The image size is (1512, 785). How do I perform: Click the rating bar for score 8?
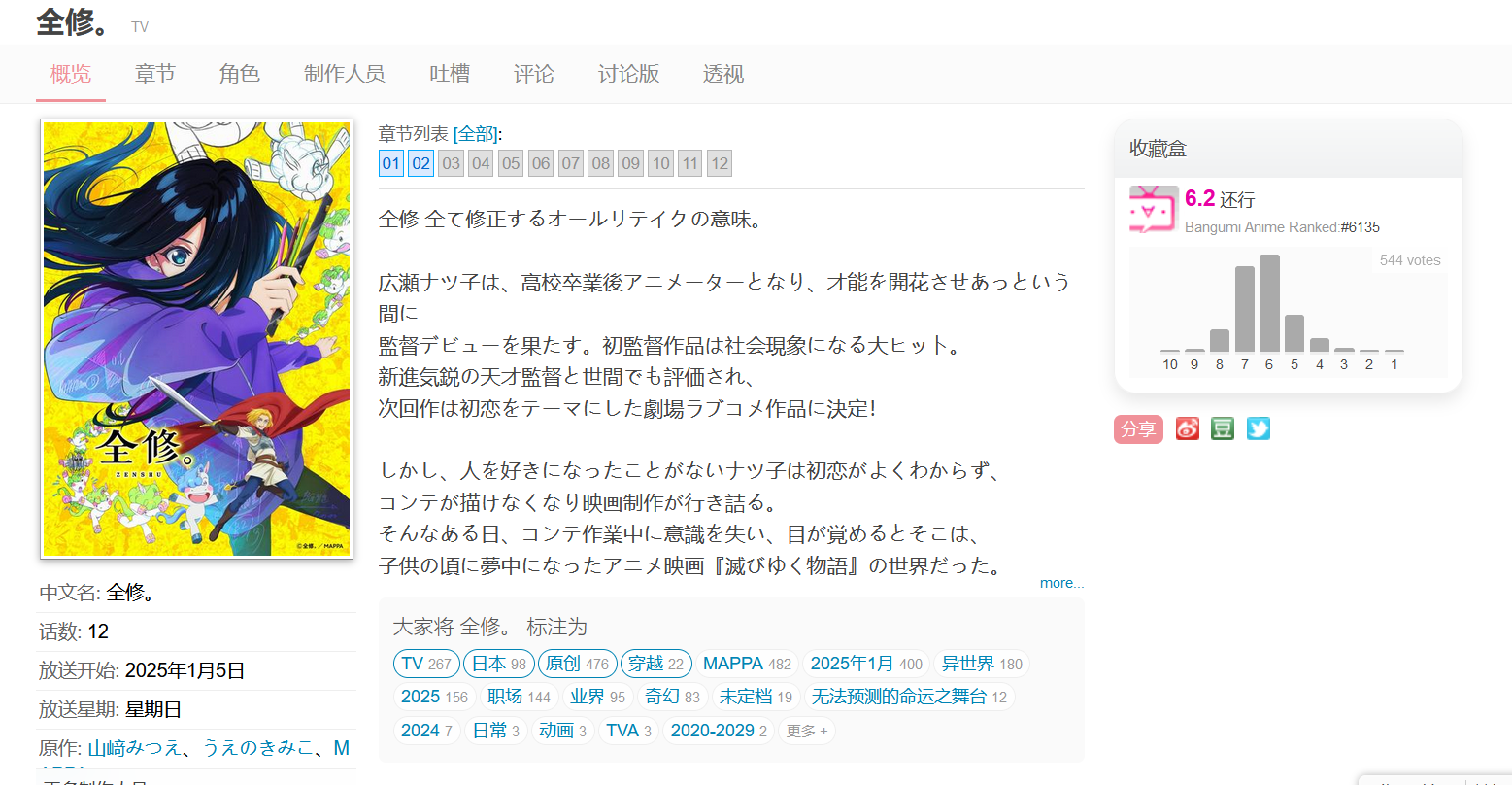point(1220,340)
